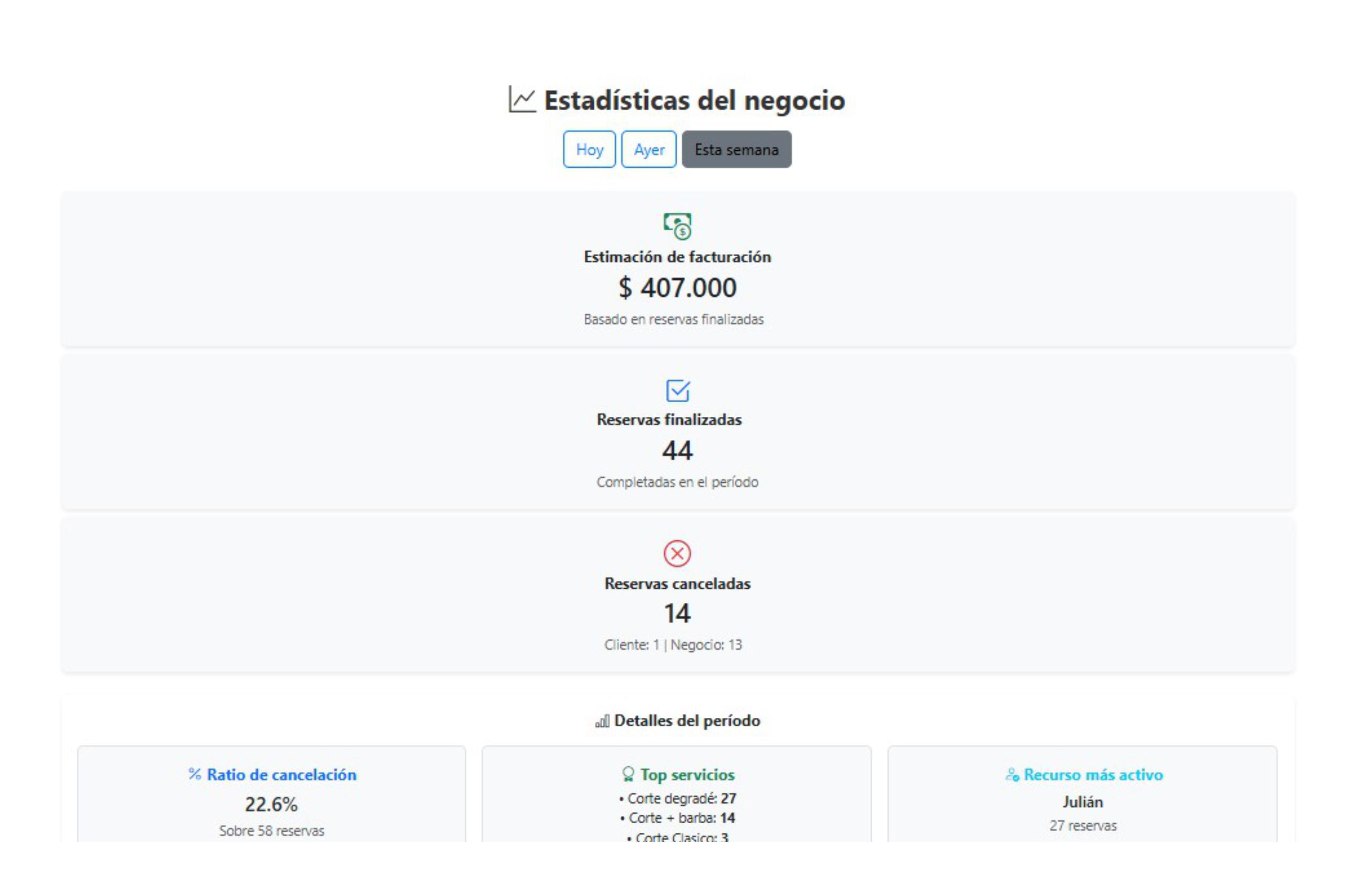Click the bar chart icon by Detalles

coord(602,722)
